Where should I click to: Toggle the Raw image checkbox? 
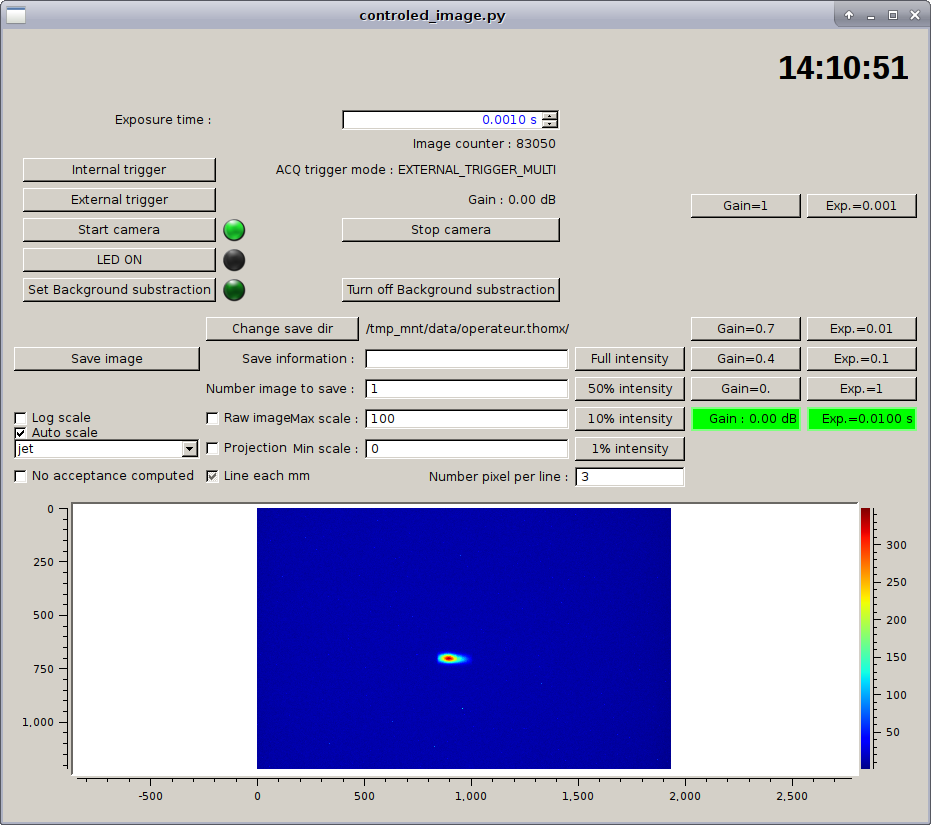(213, 418)
